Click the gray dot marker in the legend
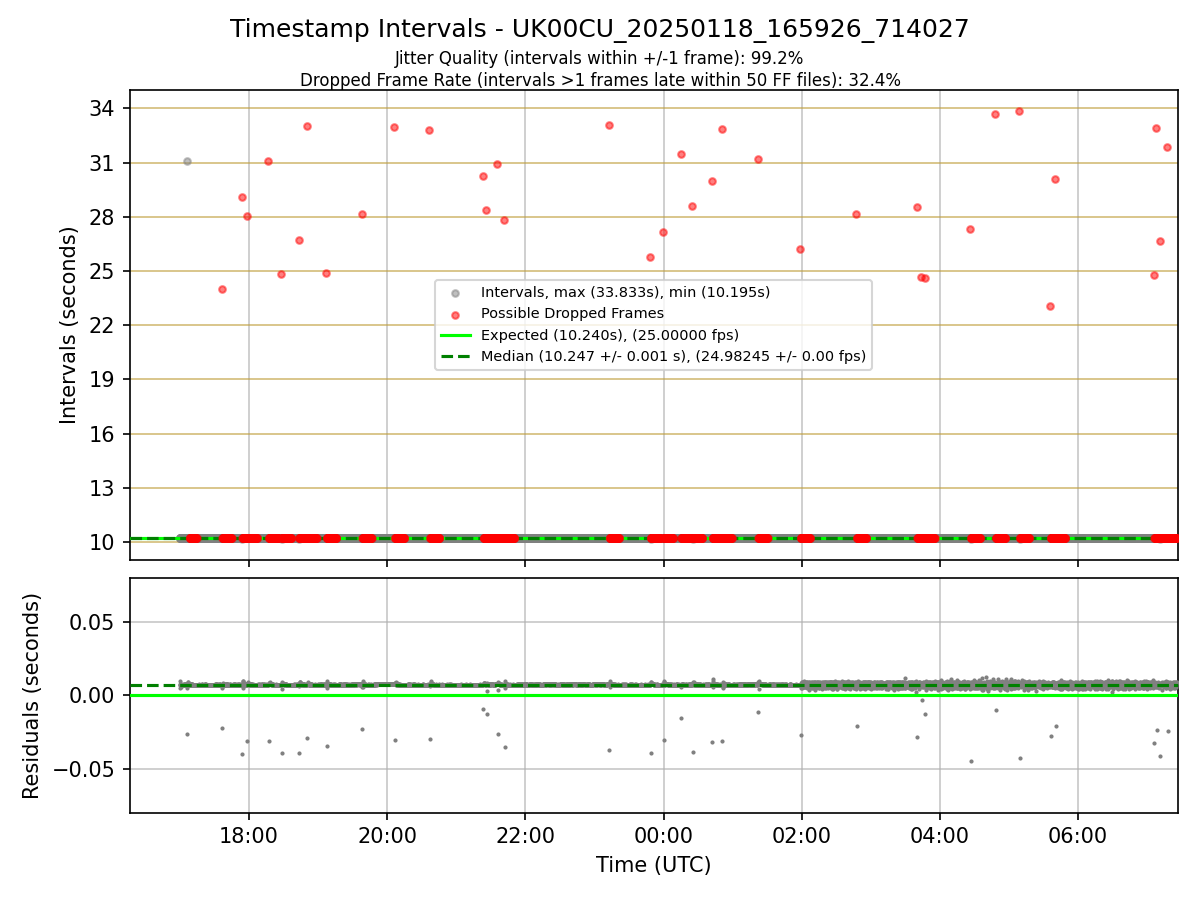The height and width of the screenshot is (900, 1200). tap(455, 293)
